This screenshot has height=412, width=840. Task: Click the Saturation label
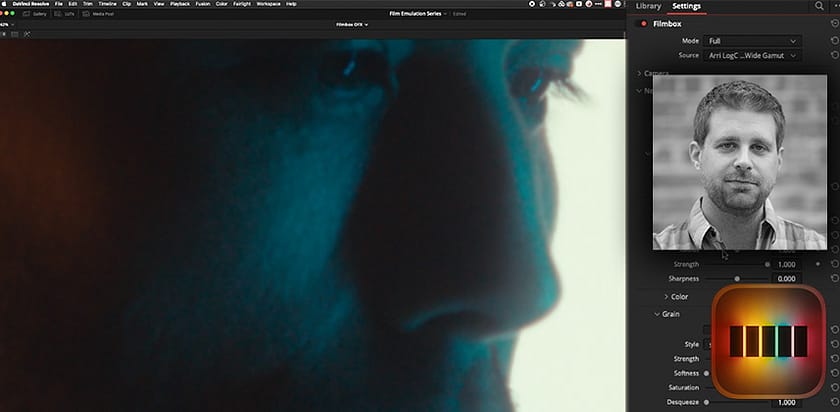[x=684, y=388]
